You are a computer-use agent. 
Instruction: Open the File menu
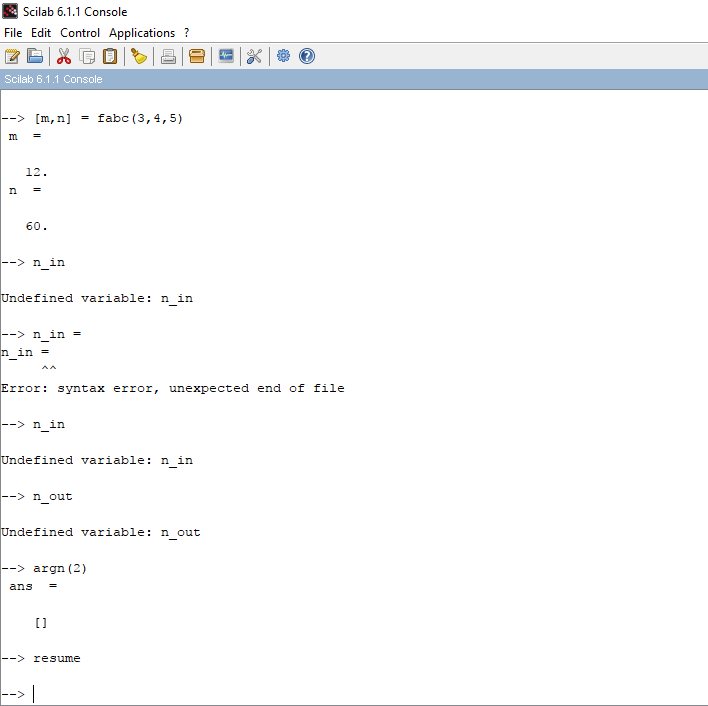point(13,33)
